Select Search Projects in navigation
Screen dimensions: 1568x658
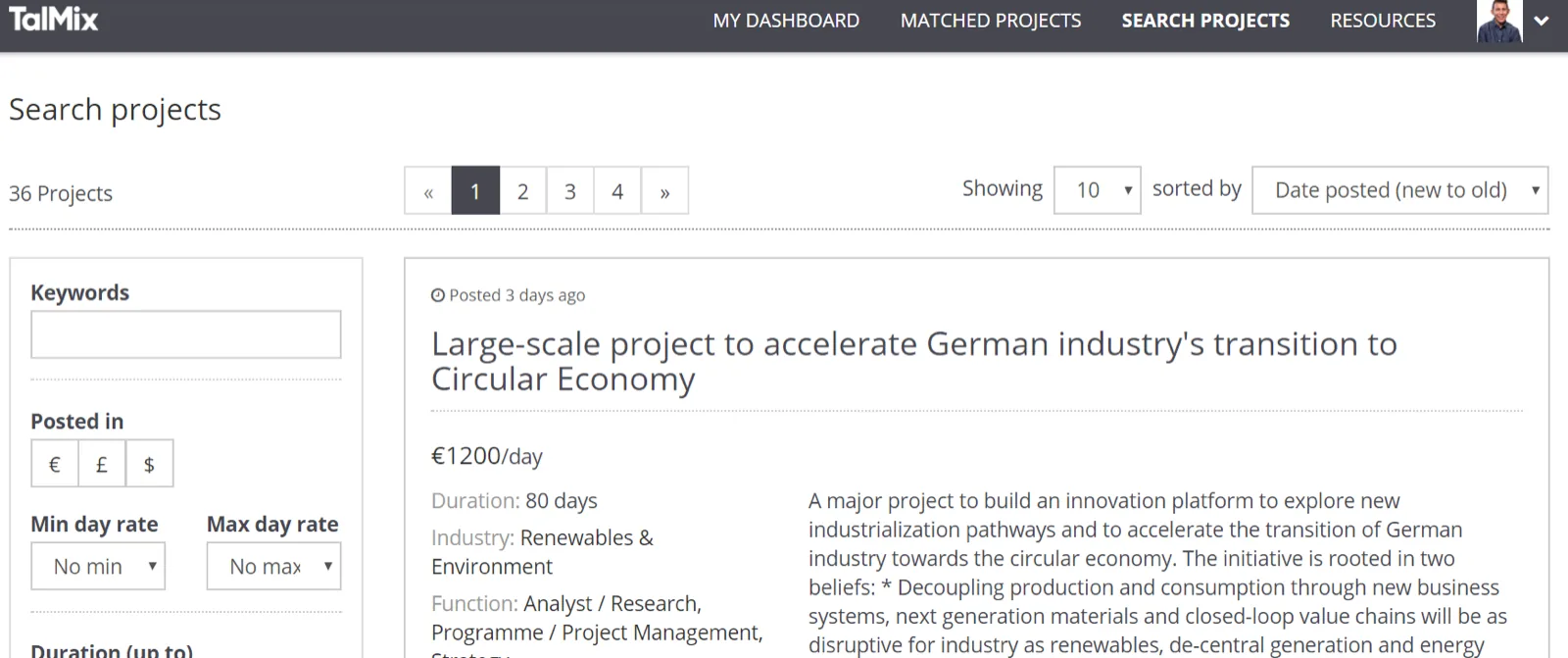(x=1205, y=21)
